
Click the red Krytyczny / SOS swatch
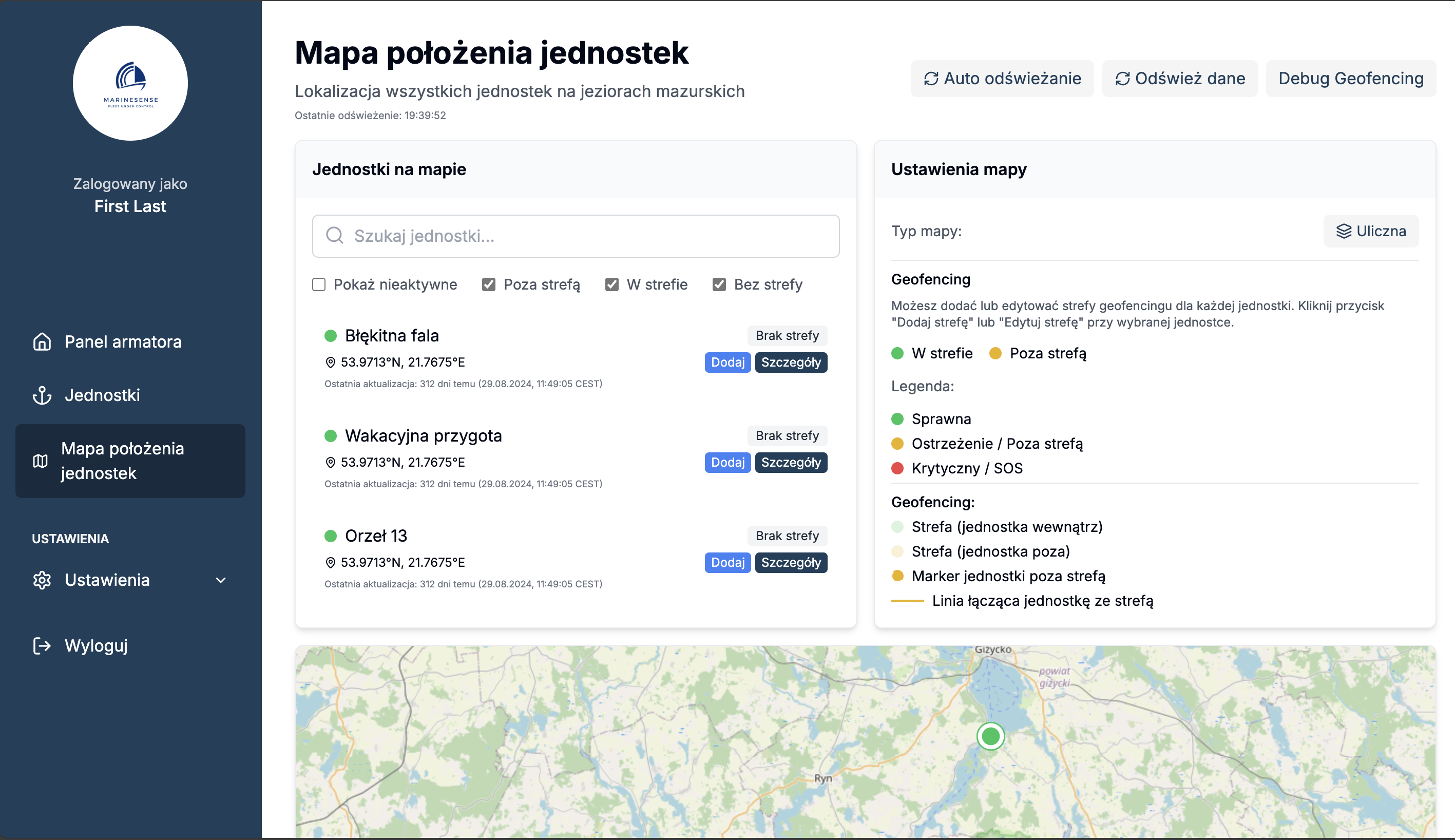(x=897, y=468)
